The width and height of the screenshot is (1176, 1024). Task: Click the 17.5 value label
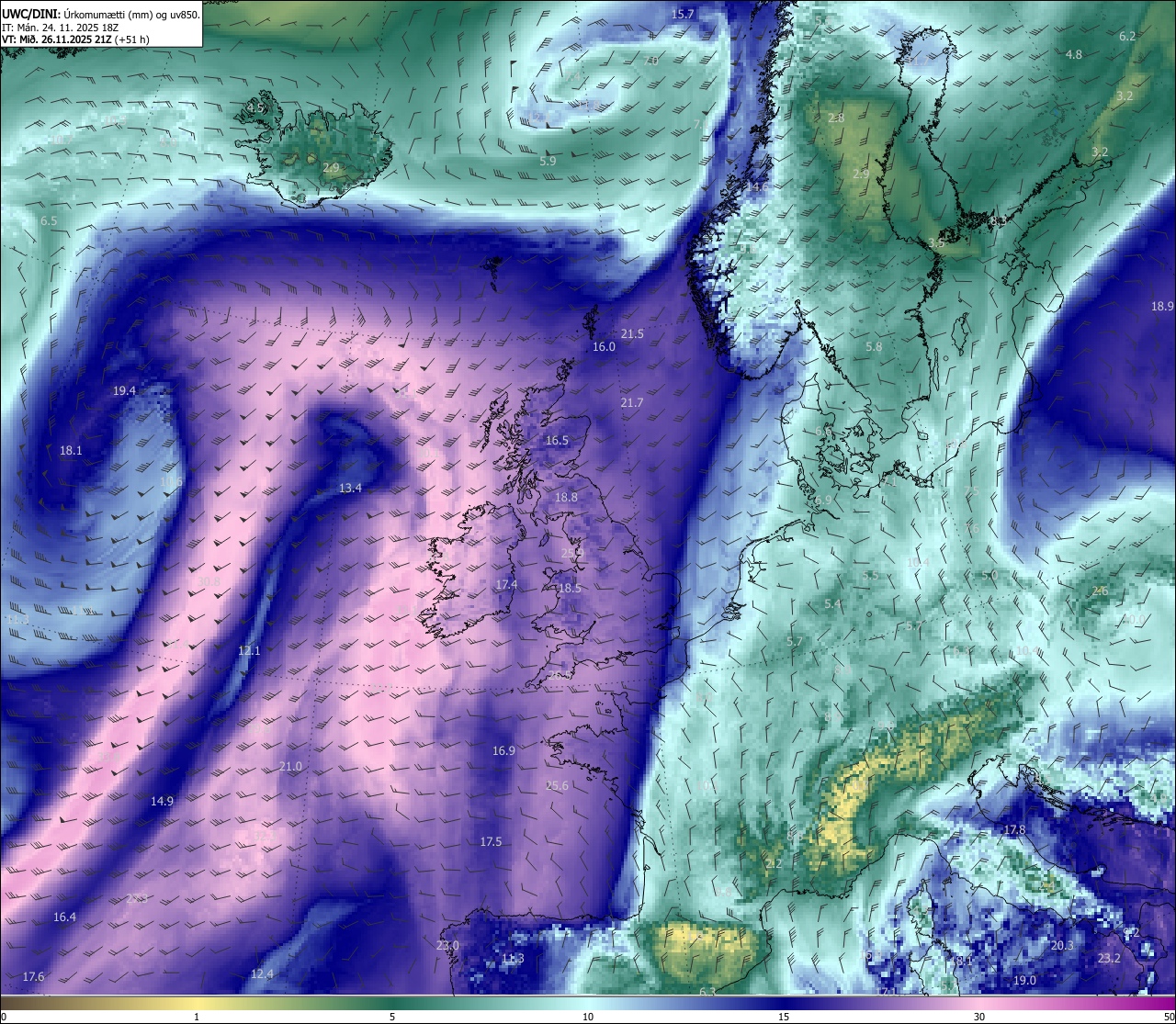[x=491, y=841]
